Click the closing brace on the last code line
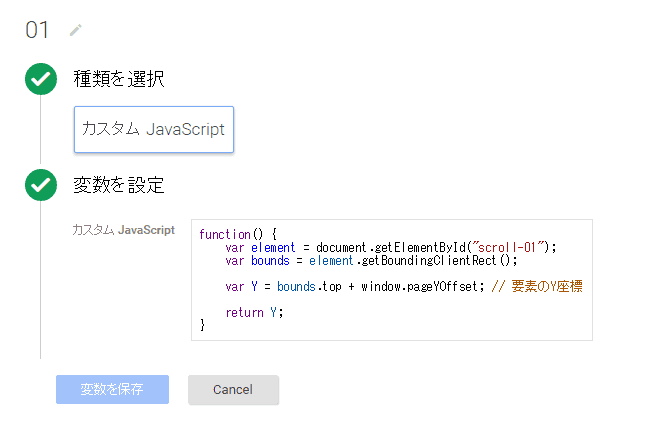 click(x=202, y=325)
